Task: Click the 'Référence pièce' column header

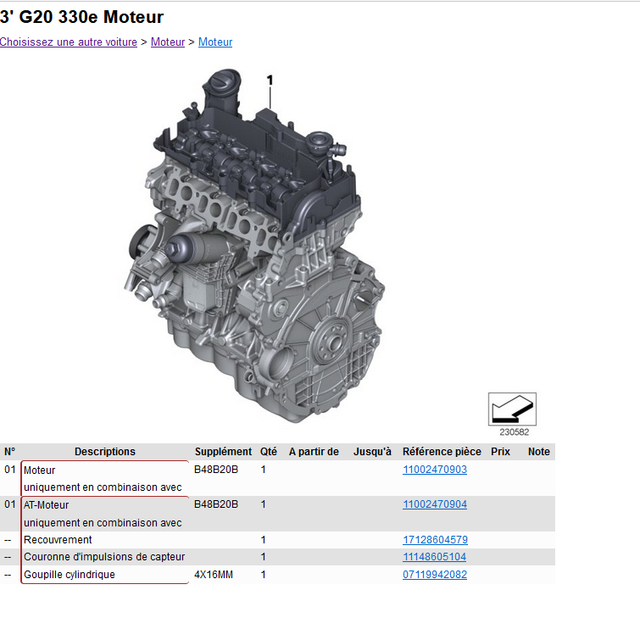Action: point(442,451)
